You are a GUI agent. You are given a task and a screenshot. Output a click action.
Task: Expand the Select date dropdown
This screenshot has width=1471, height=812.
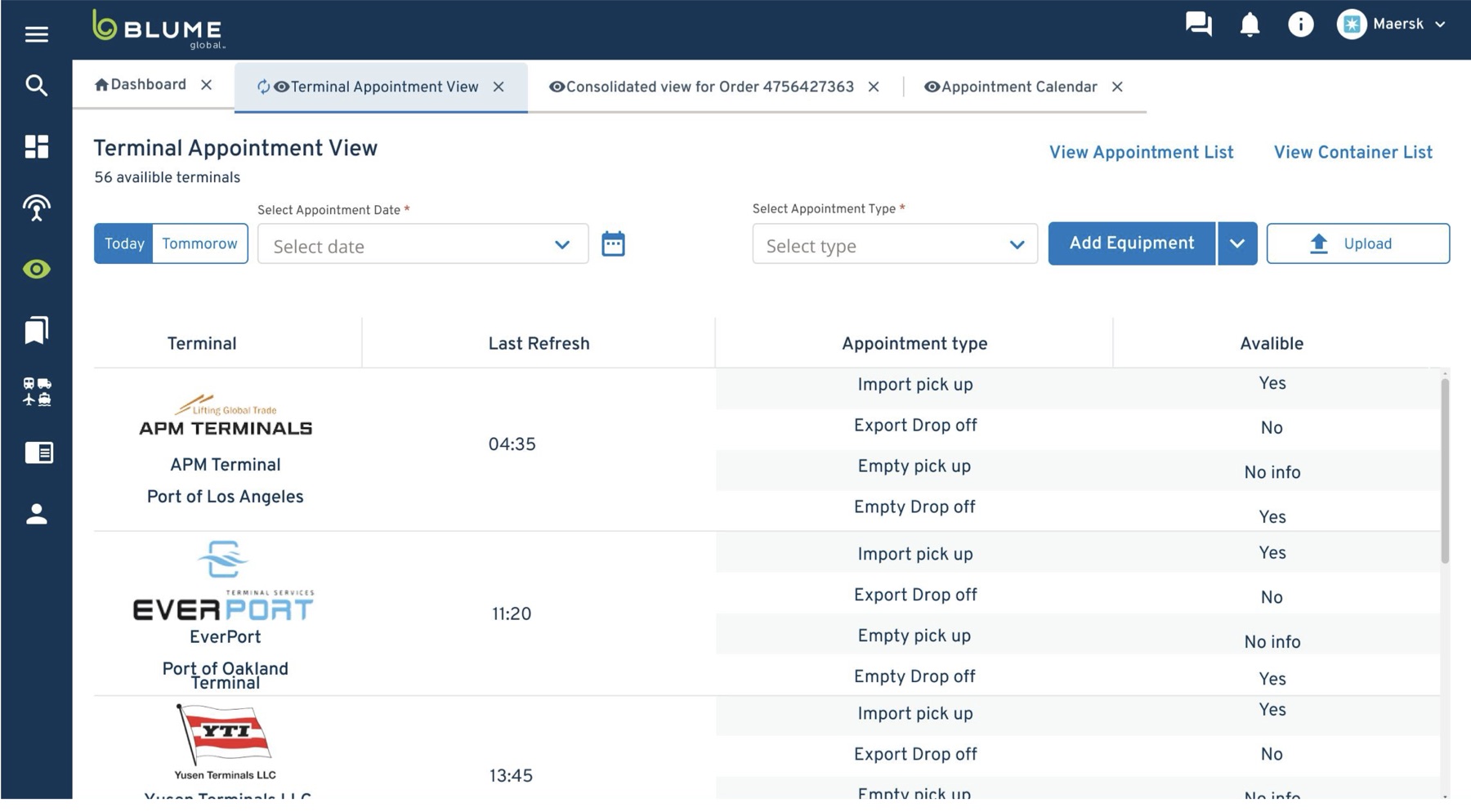423,244
